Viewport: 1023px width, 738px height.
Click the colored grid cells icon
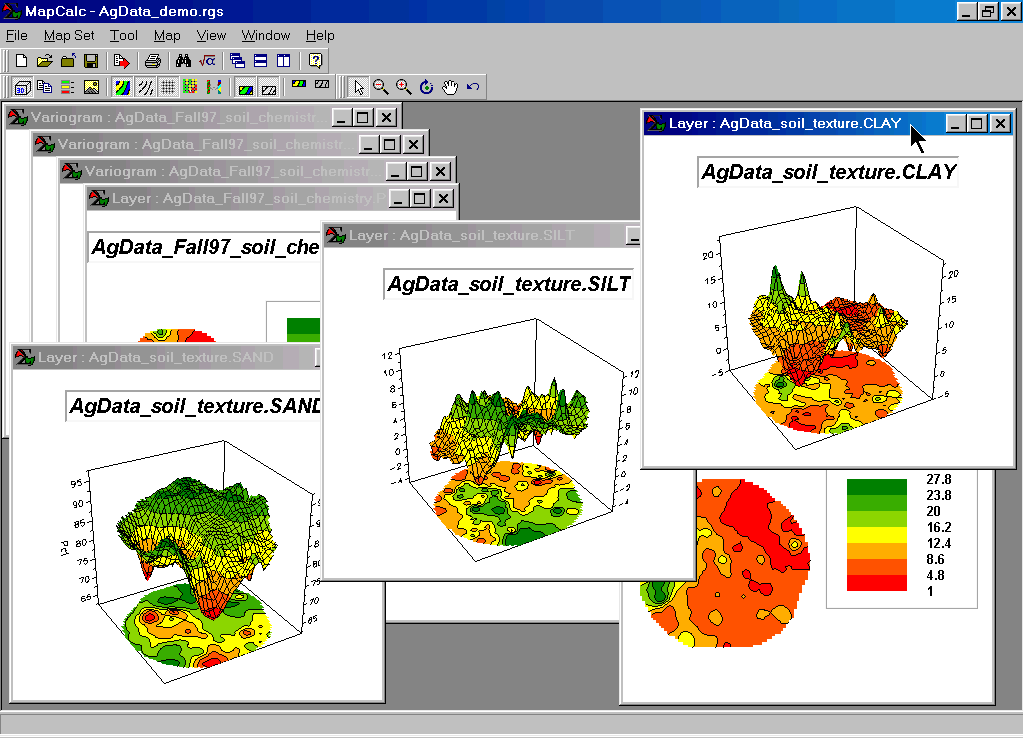point(191,87)
